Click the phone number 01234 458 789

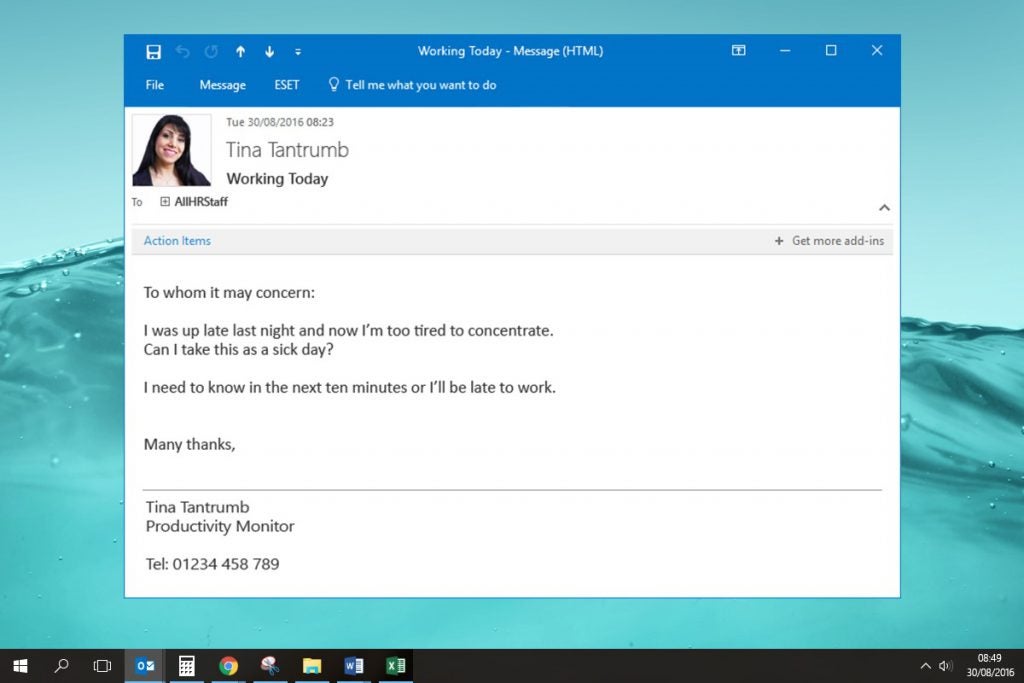click(x=226, y=564)
